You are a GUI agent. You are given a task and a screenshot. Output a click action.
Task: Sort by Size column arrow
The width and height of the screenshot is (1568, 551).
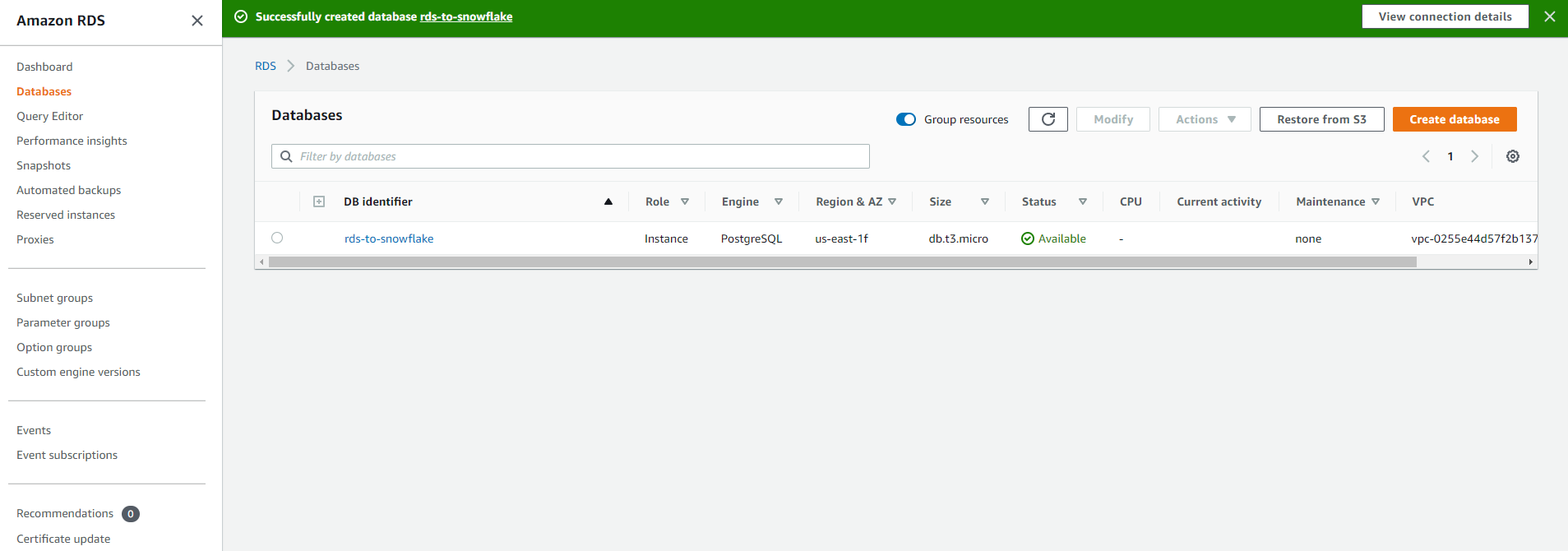pos(985,201)
